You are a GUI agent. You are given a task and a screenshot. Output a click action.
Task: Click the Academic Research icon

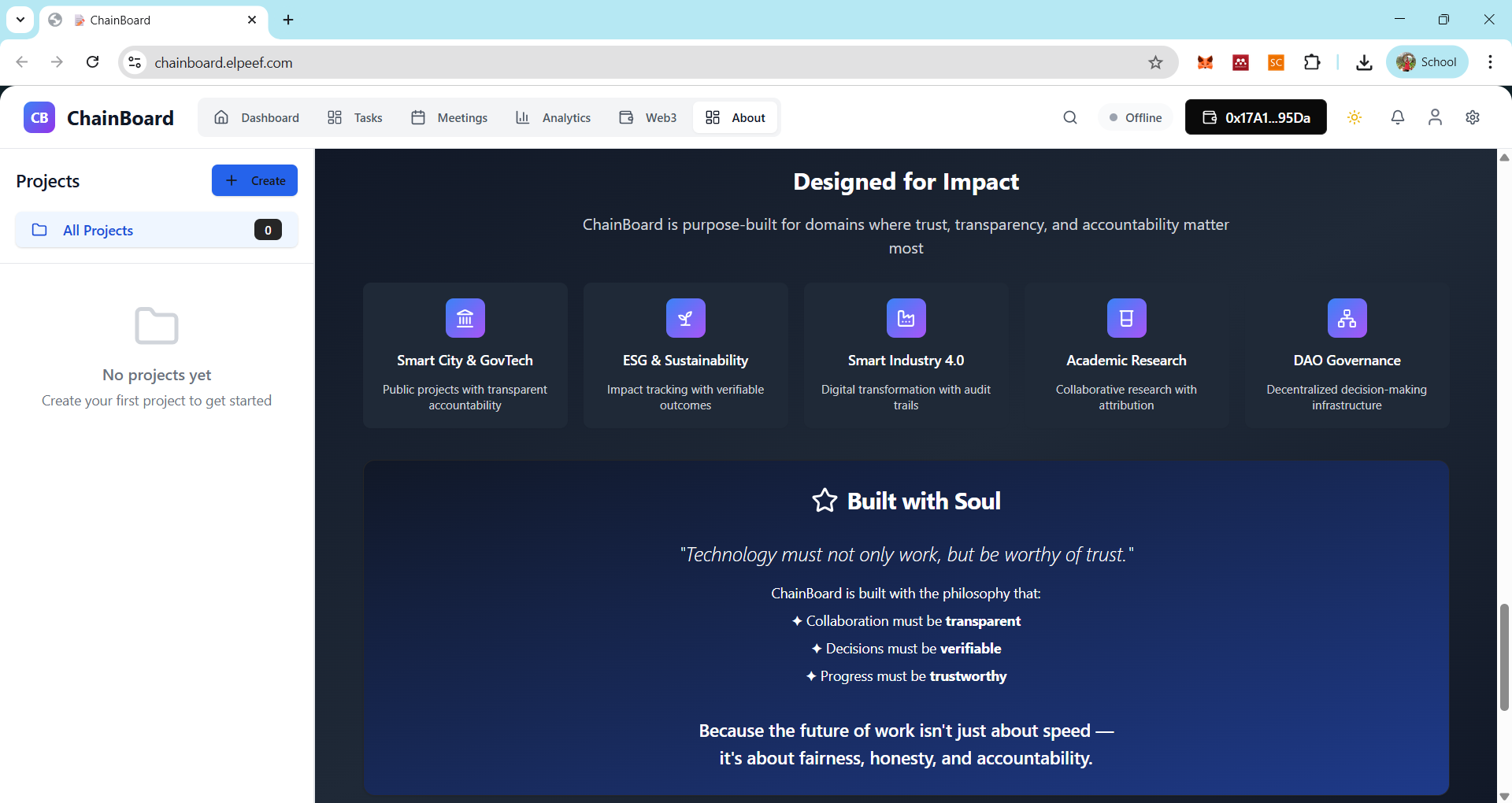1127,318
